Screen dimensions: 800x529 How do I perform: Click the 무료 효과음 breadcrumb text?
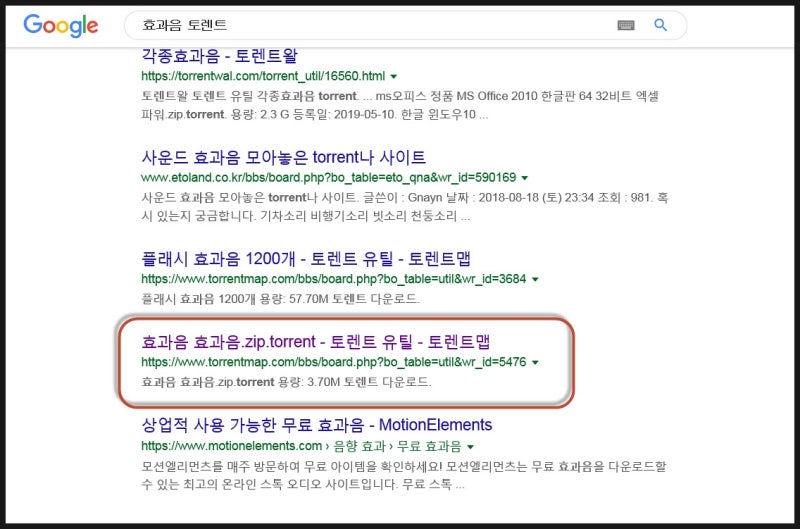[429, 446]
